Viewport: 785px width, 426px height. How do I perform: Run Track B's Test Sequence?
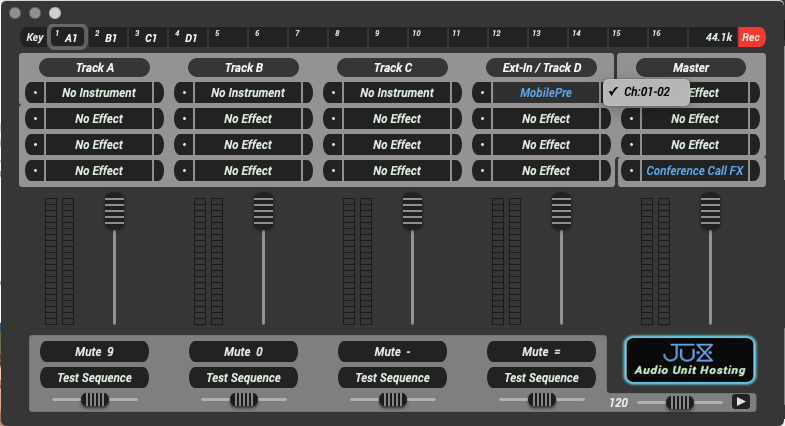pyautogui.click(x=243, y=377)
